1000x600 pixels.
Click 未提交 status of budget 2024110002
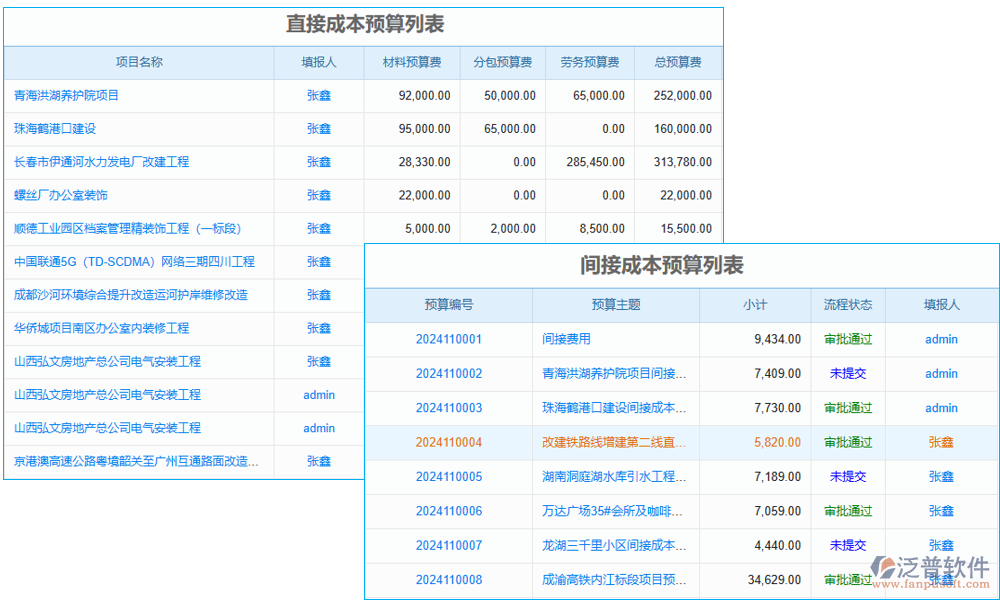click(x=849, y=374)
